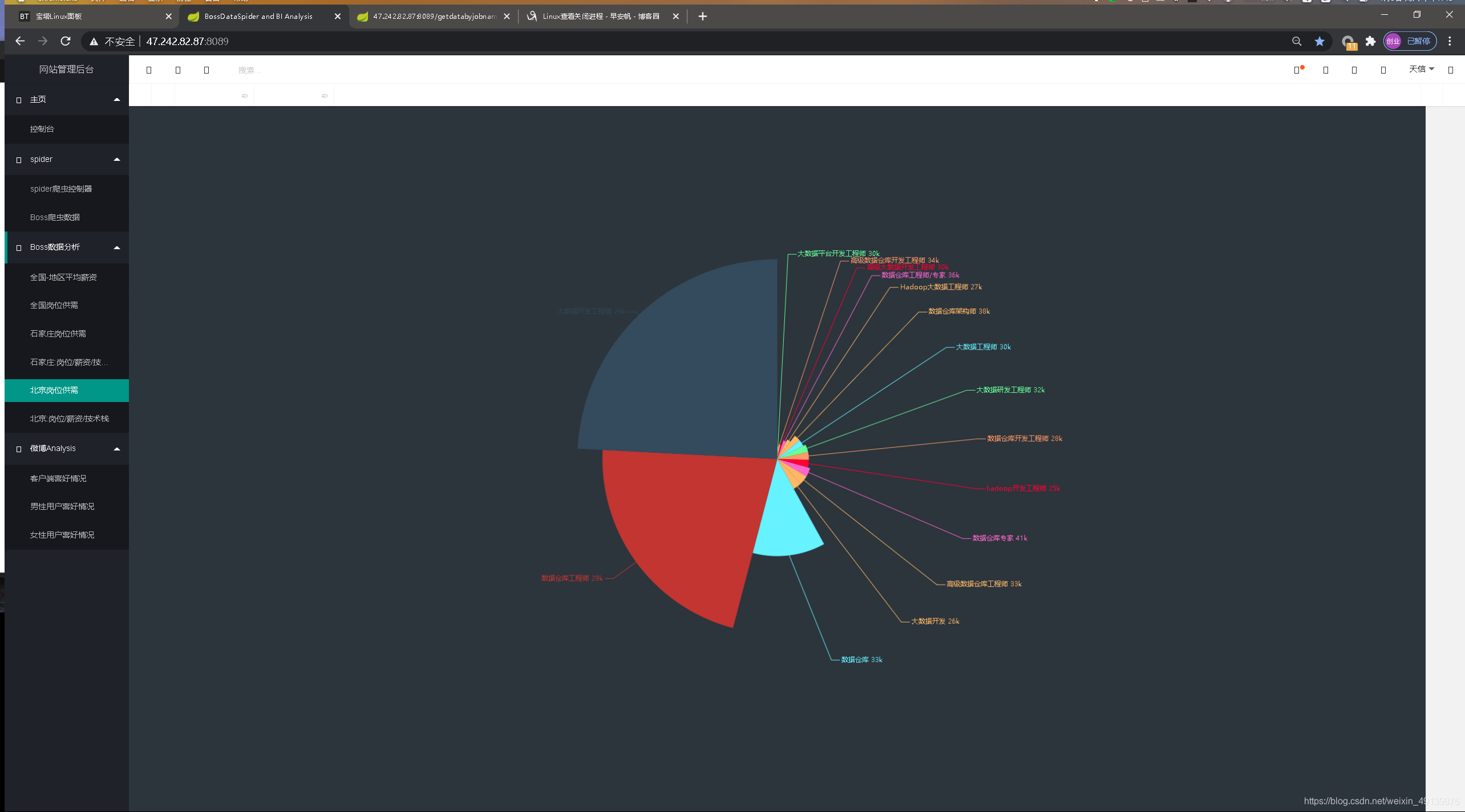Click the 搜索 search input field
Viewport: 1465px width, 812px height.
250,70
